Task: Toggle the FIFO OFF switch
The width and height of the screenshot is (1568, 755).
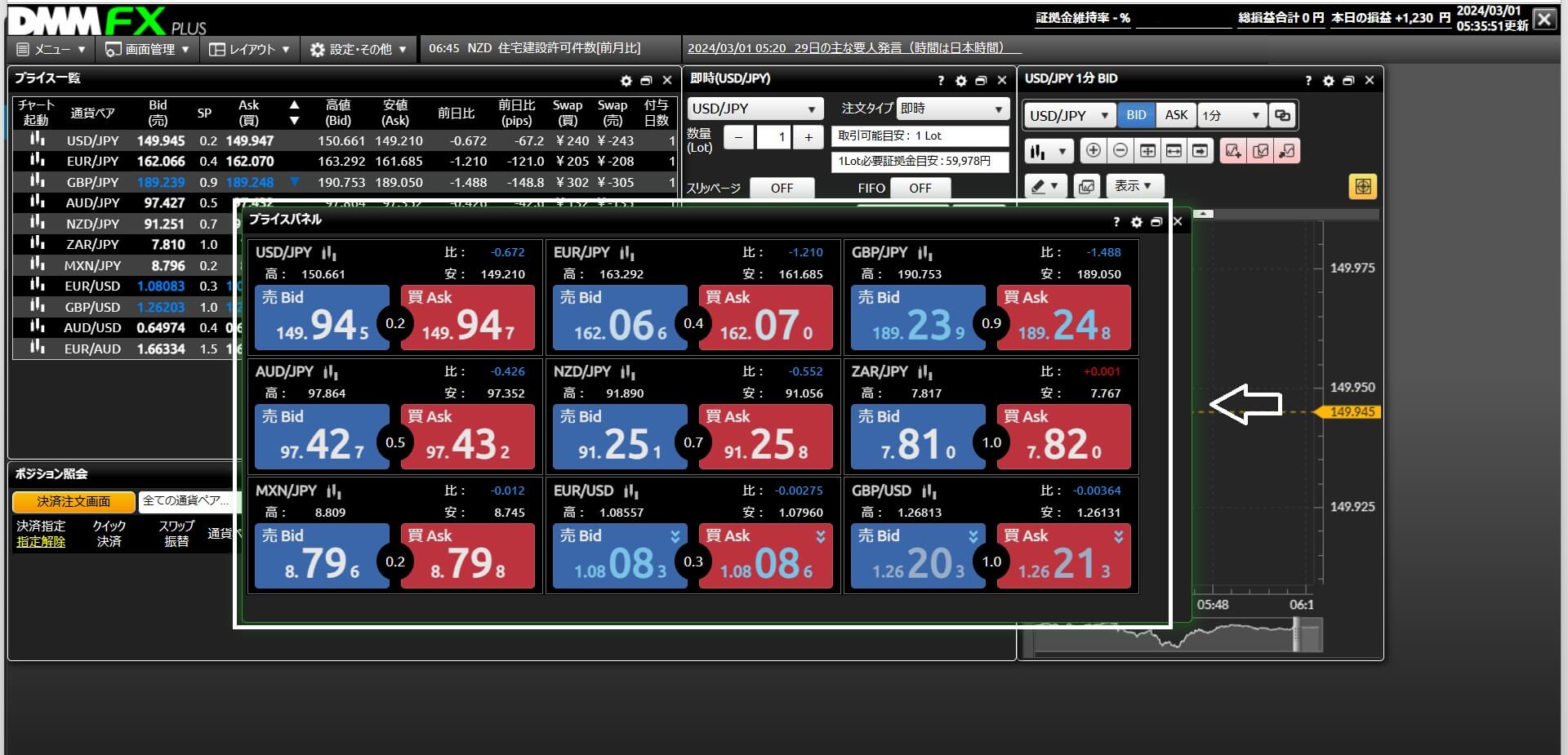Action: [x=920, y=189]
